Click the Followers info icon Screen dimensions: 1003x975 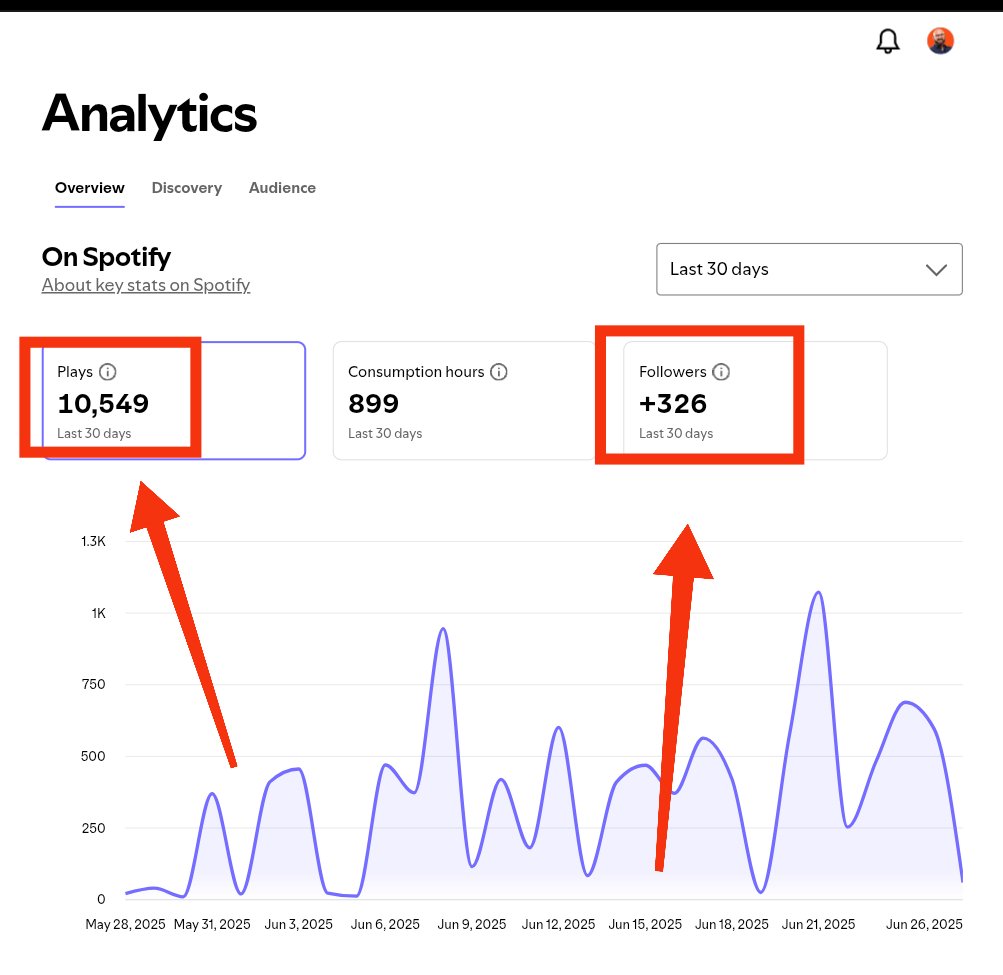721,372
